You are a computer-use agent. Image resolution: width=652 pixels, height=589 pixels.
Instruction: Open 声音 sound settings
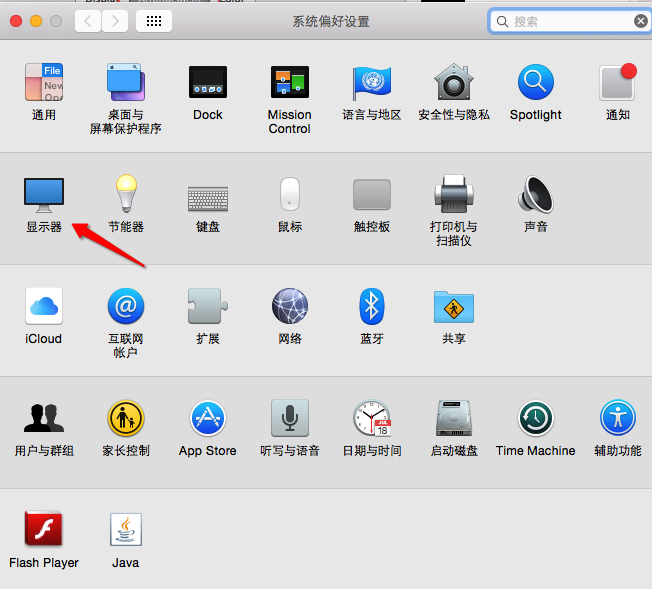536,195
